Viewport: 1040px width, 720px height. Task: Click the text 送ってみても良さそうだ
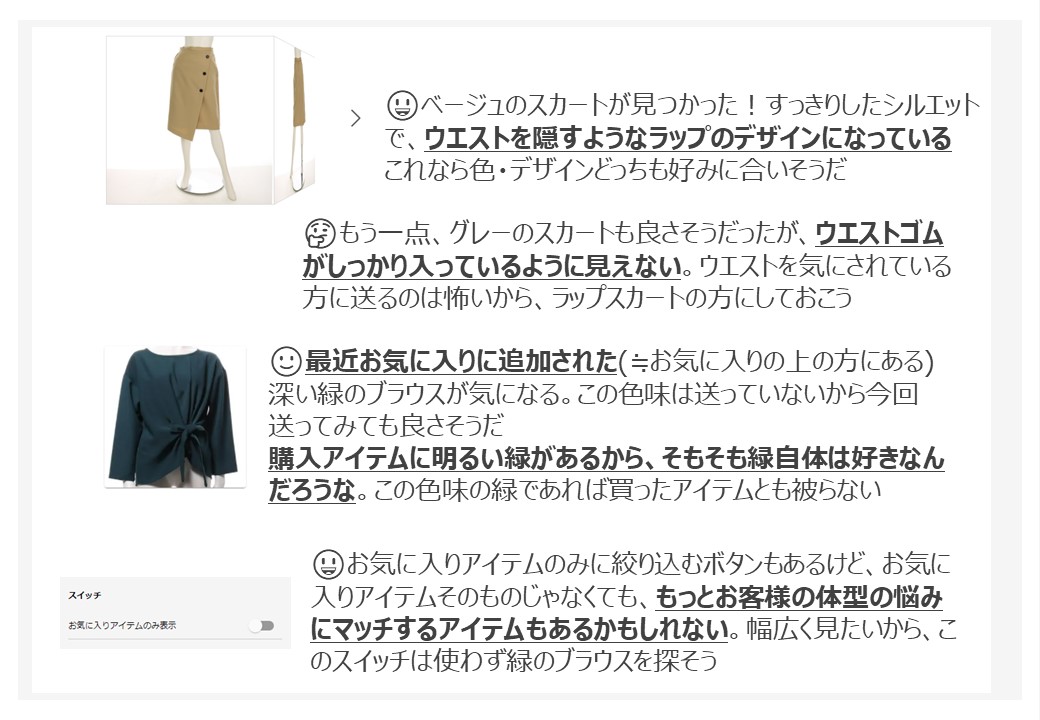[386, 426]
